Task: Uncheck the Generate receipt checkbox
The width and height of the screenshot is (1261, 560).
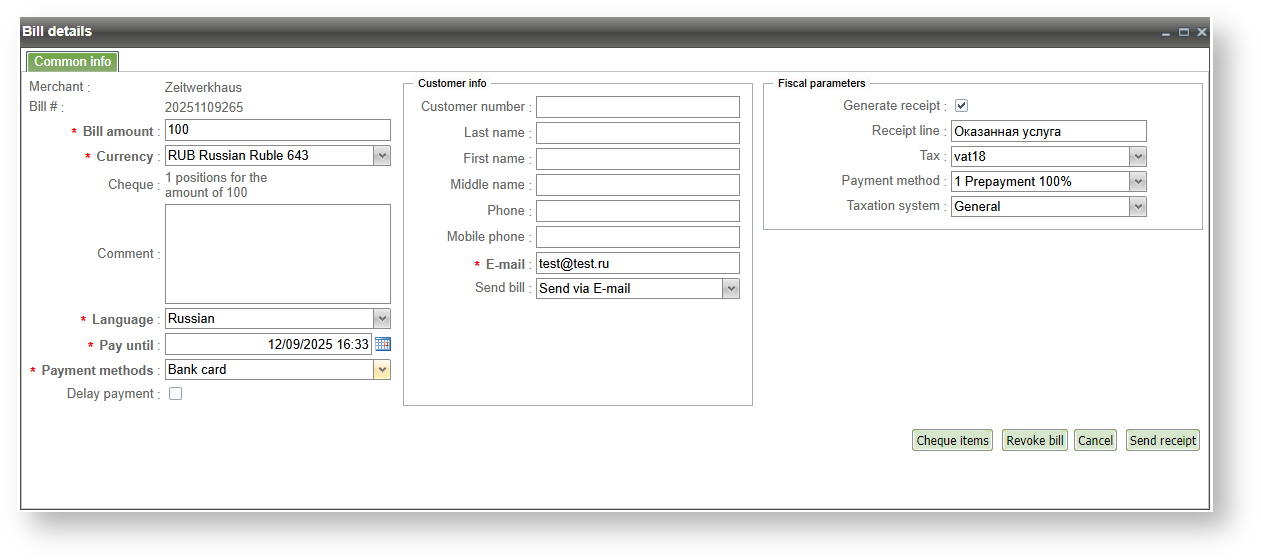Action: coord(961,106)
